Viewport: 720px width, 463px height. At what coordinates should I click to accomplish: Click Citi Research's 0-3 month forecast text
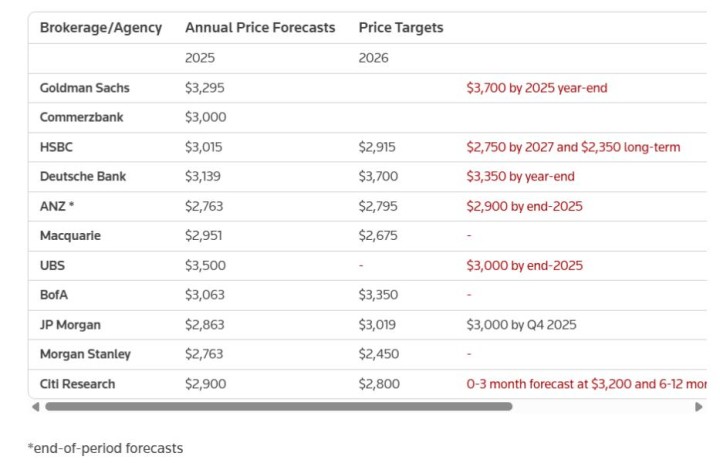coord(586,384)
